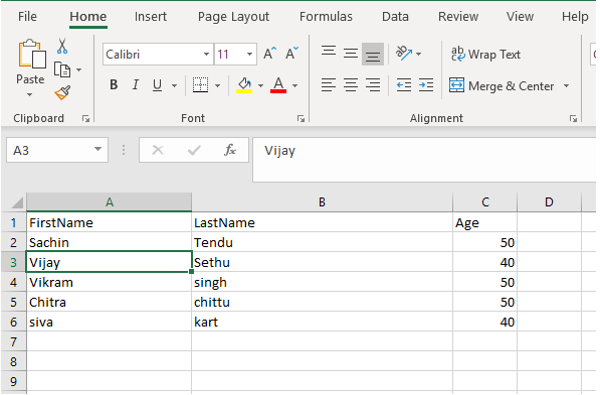This screenshot has width=600, height=395.
Task: Select cell containing Sachin
Action: click(109, 242)
